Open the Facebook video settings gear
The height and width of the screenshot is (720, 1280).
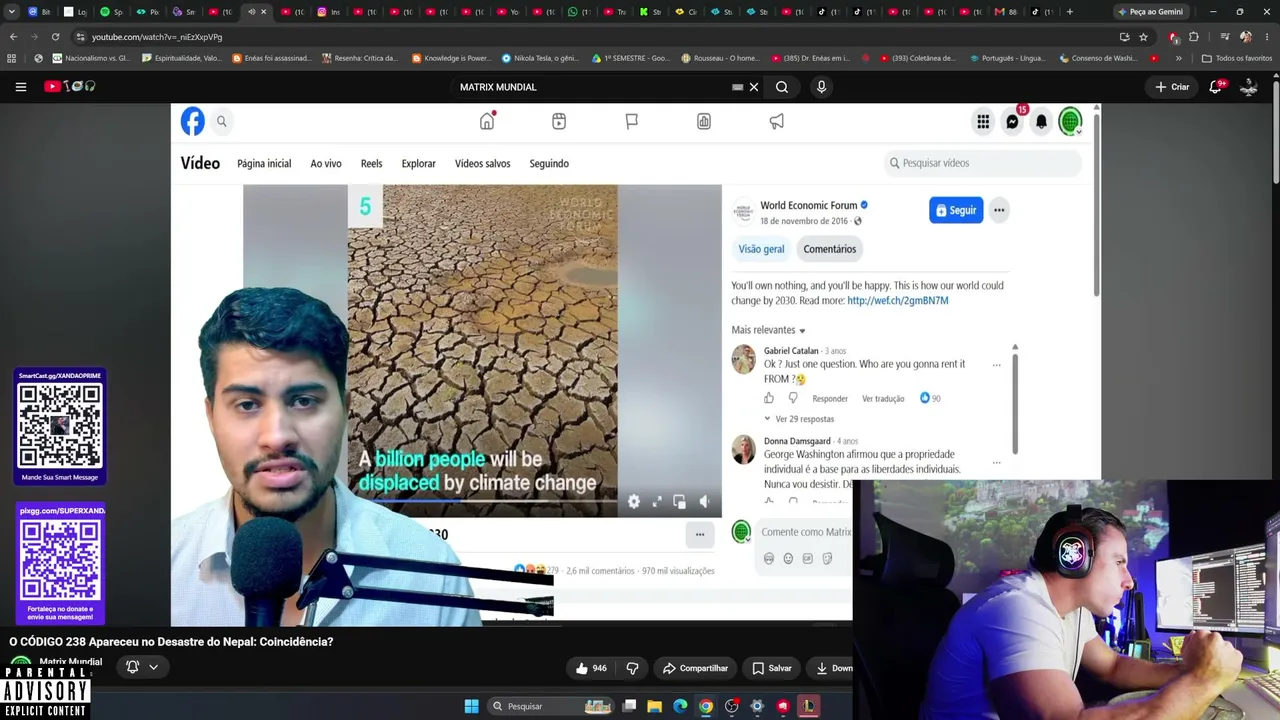coord(634,502)
